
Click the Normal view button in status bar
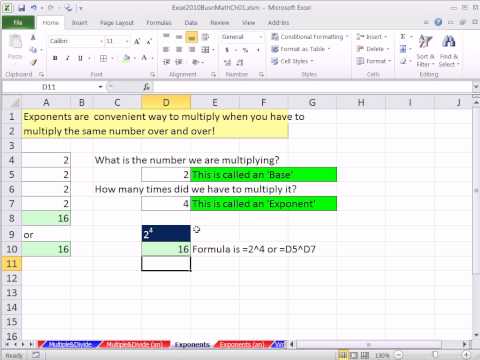click(343, 355)
